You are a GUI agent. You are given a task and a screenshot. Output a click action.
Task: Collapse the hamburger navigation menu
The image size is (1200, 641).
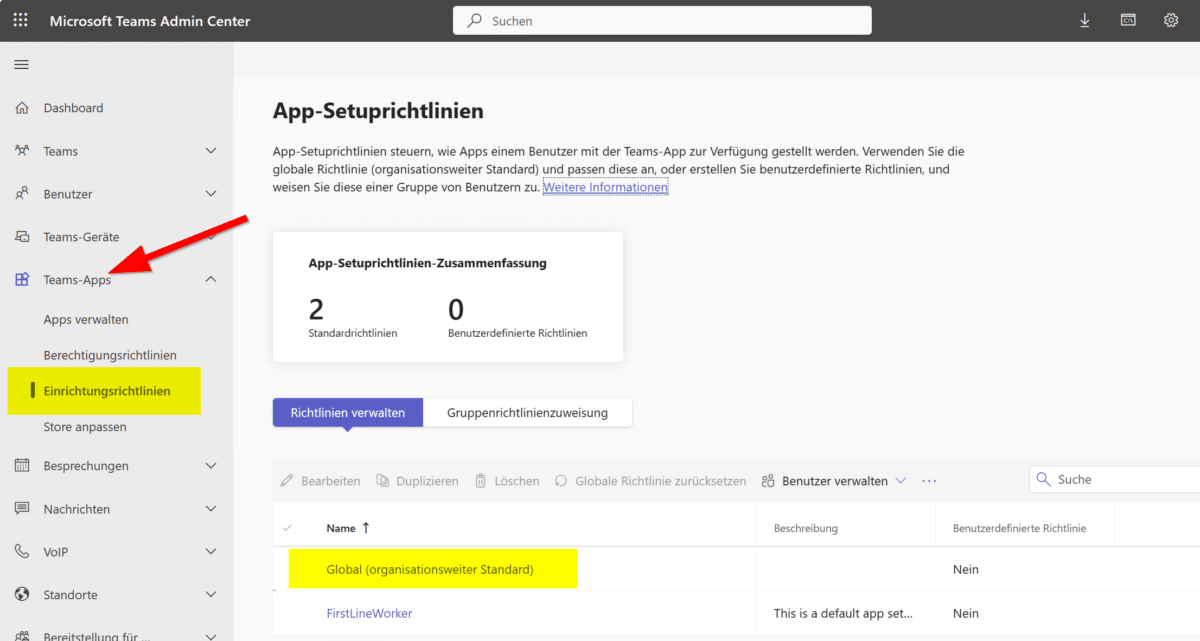pyautogui.click(x=21, y=65)
